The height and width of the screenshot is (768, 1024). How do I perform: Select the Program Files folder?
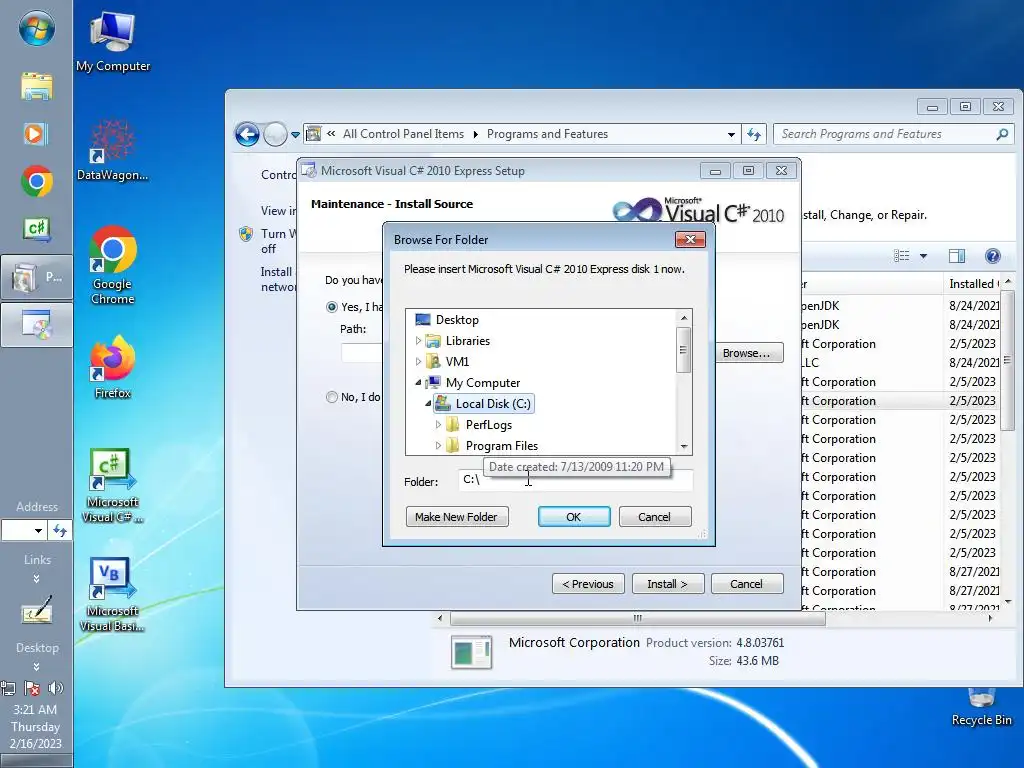click(x=502, y=446)
